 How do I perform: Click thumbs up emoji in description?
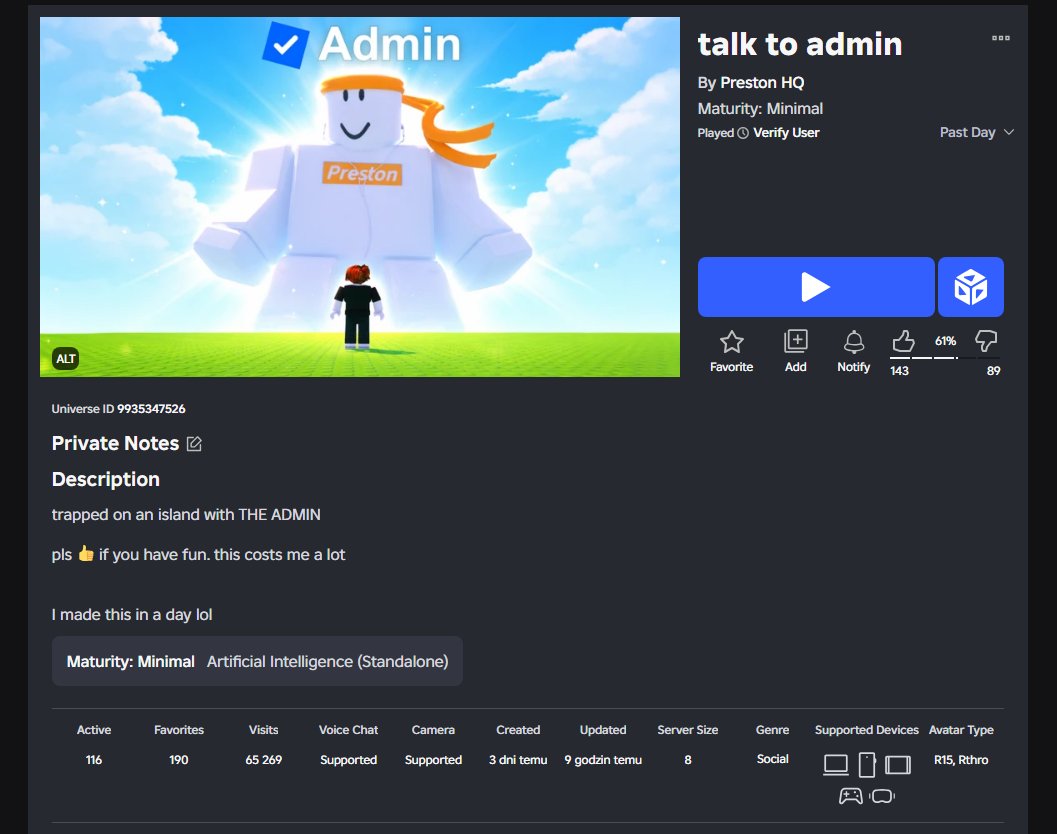86,554
